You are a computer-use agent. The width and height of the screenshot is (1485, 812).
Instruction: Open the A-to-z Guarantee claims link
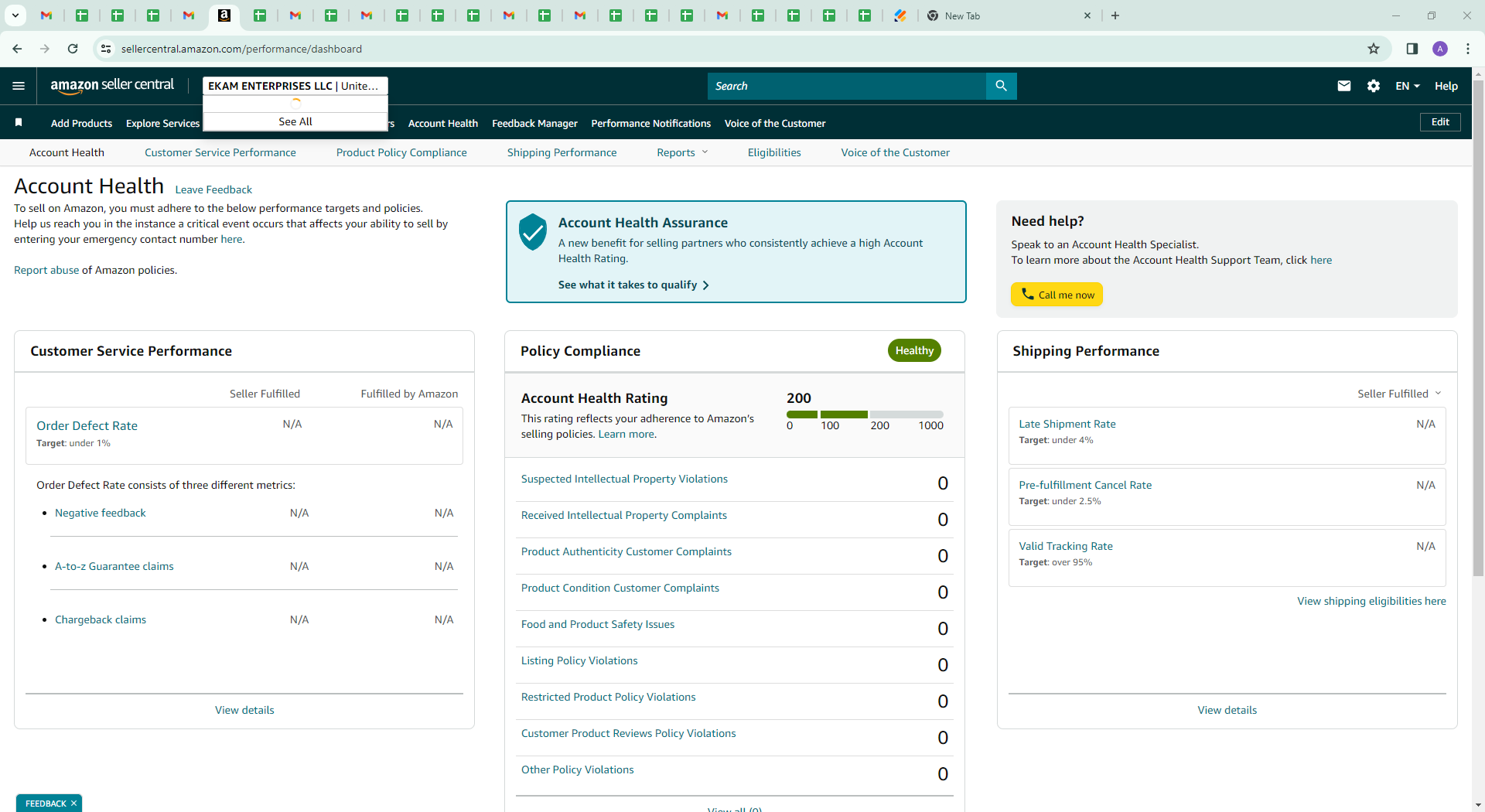(x=114, y=566)
